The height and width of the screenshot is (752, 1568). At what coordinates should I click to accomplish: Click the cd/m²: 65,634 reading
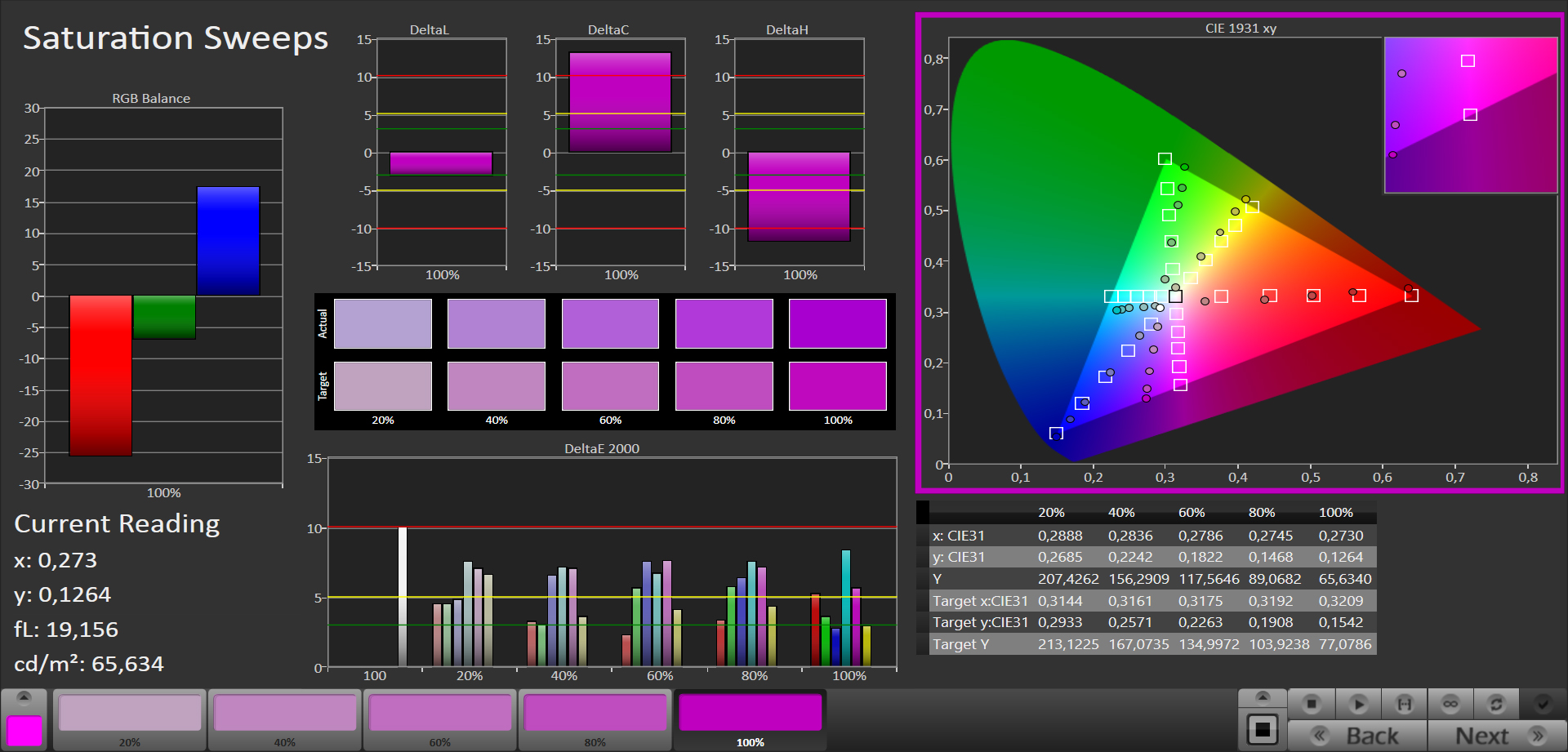point(89,664)
